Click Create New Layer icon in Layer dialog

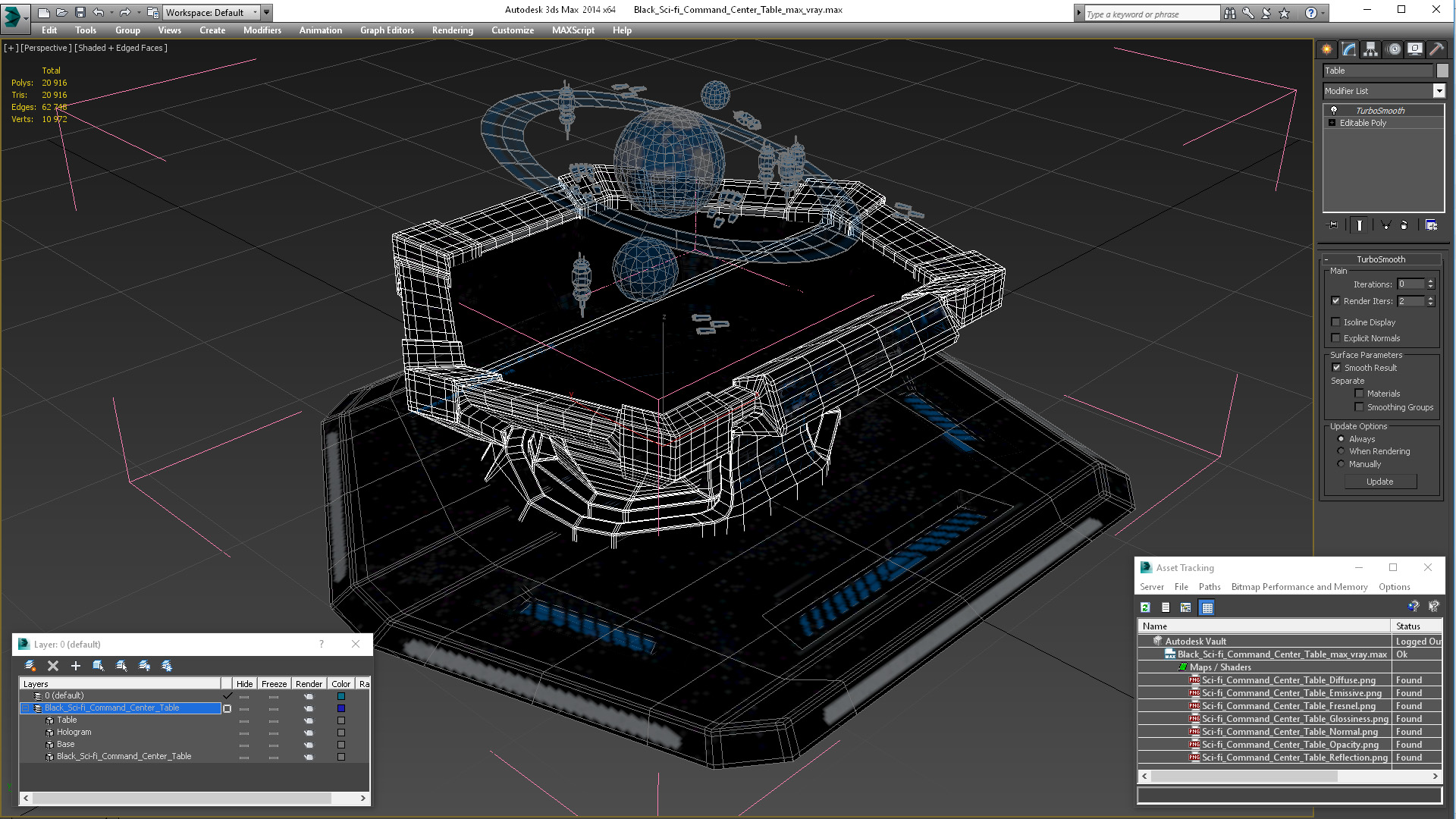click(x=30, y=666)
